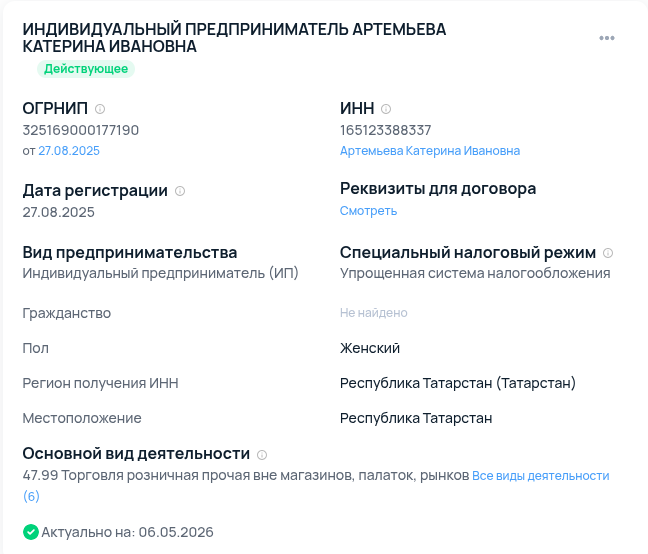Click the 47.99 main activity description

pos(246,475)
